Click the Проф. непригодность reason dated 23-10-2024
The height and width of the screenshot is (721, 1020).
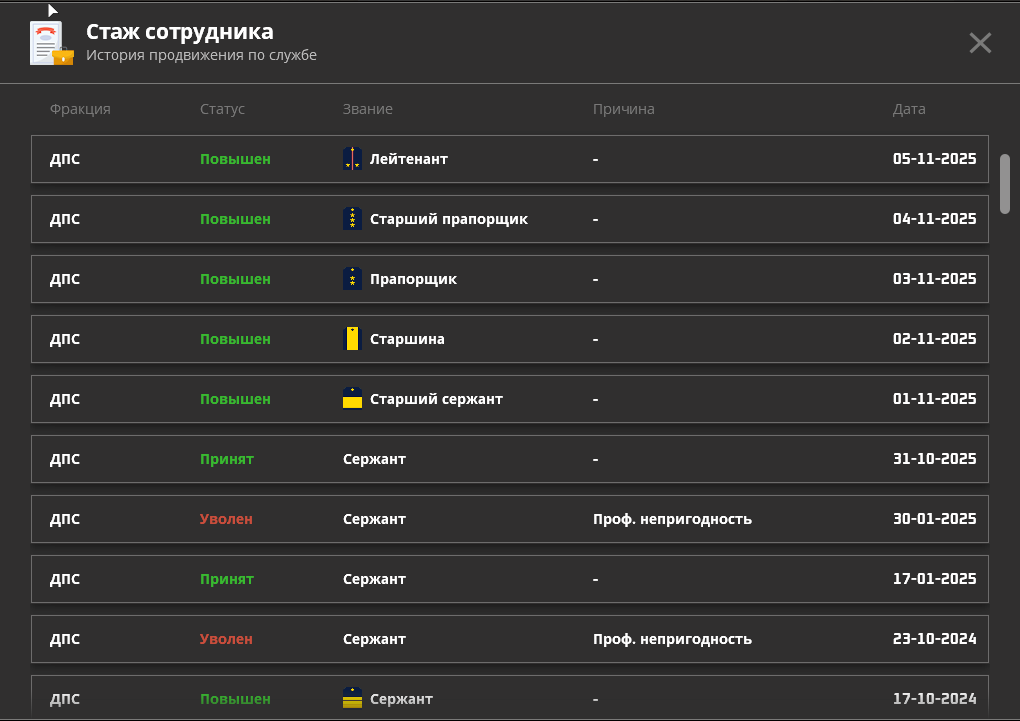[x=672, y=639]
